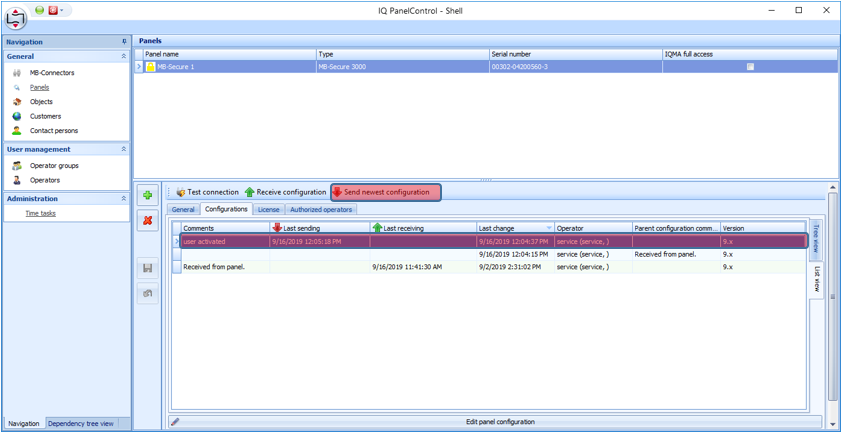Click the red X delete button

[x=148, y=220]
